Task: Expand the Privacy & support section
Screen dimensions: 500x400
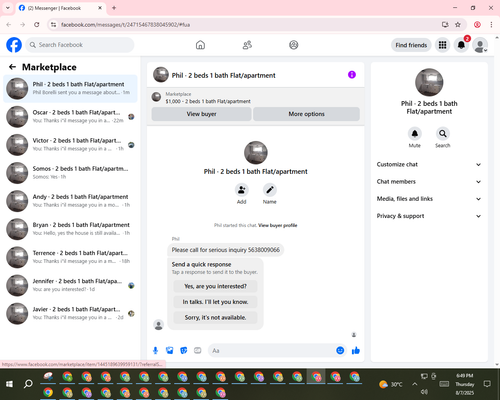Action: (x=429, y=216)
